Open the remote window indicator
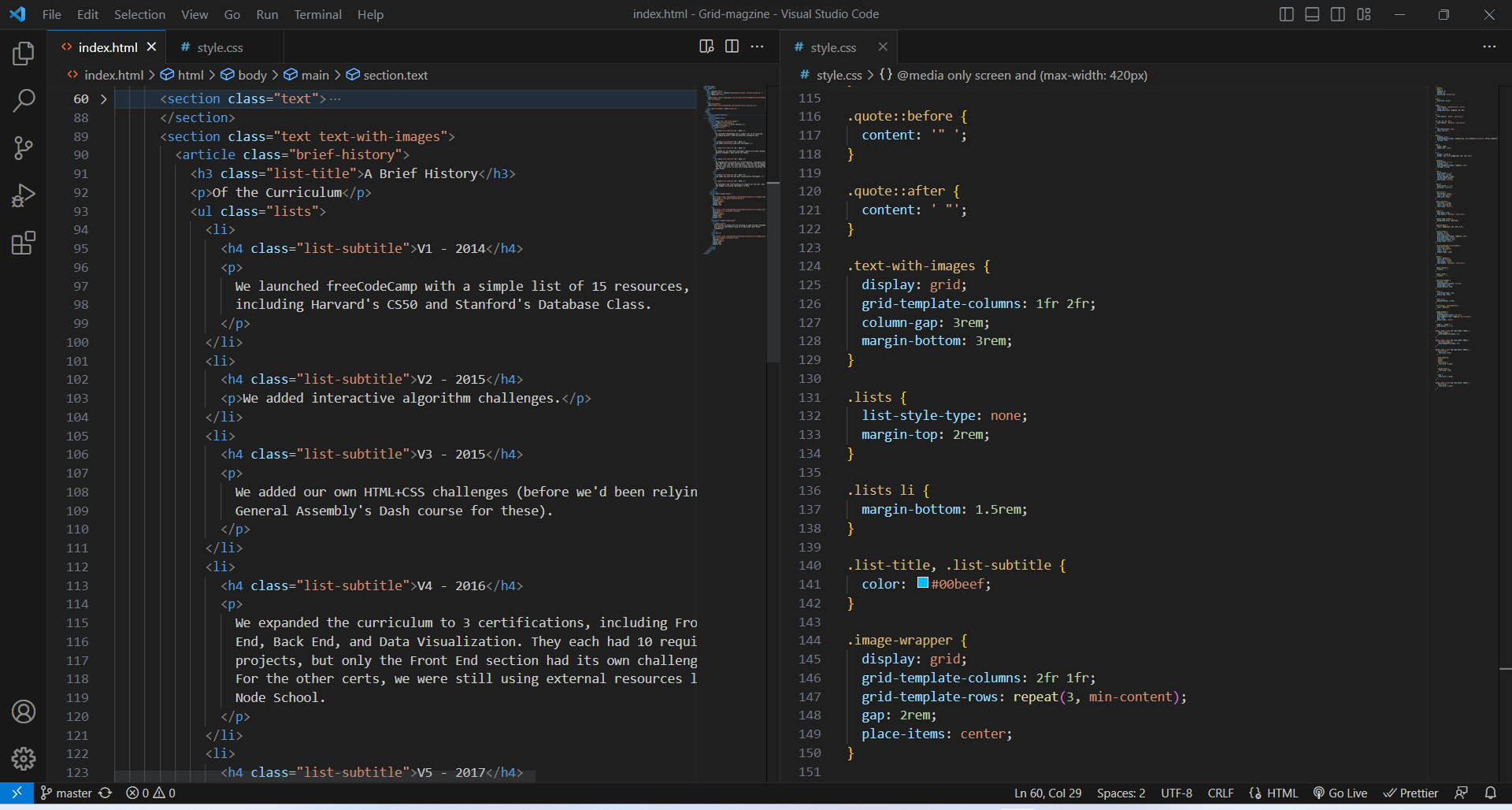This screenshot has height=810, width=1512. pos(16,793)
